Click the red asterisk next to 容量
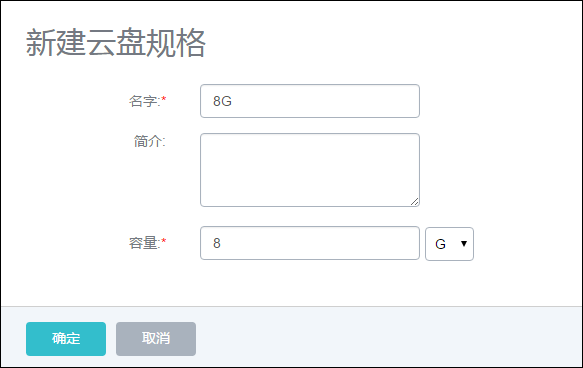This screenshot has height=368, width=583. coord(164,241)
